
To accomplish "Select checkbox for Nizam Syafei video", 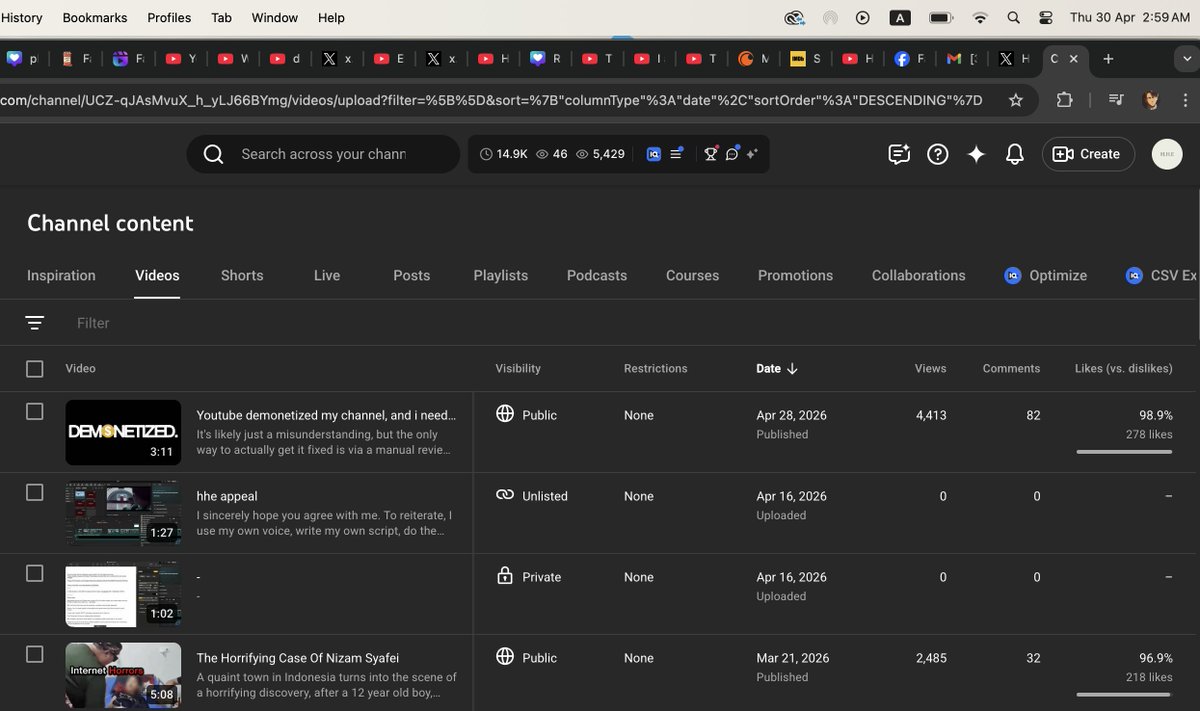I will (x=35, y=654).
